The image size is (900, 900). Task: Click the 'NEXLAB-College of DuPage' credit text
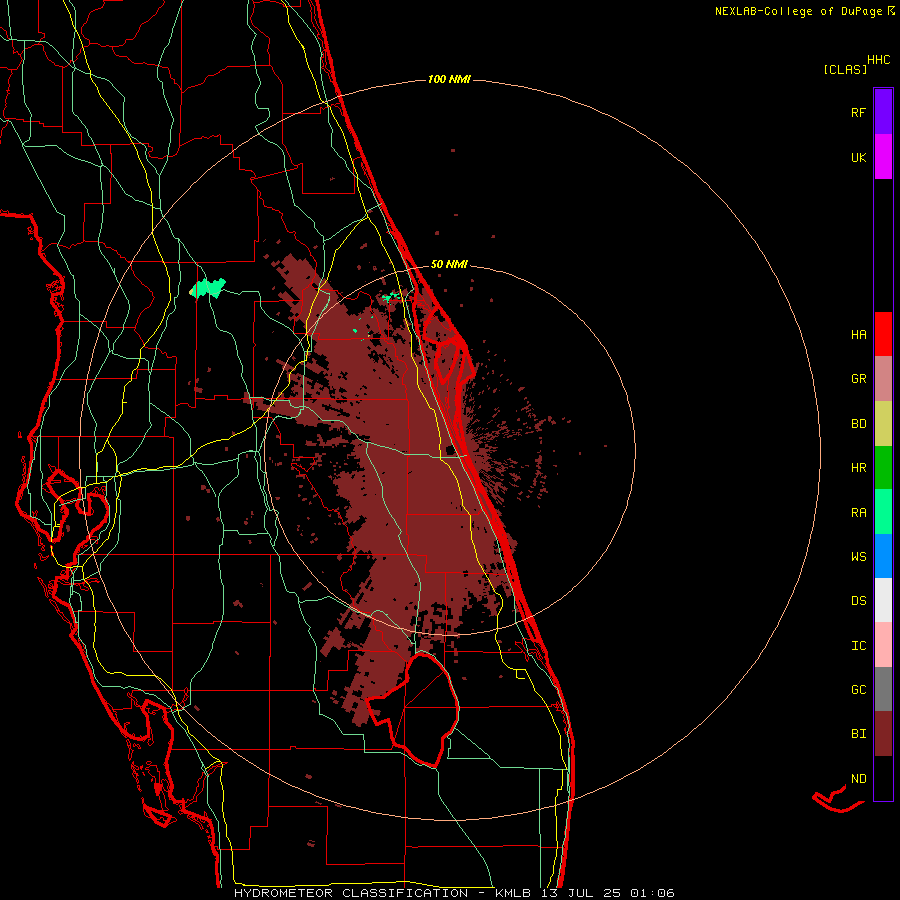[798, 11]
